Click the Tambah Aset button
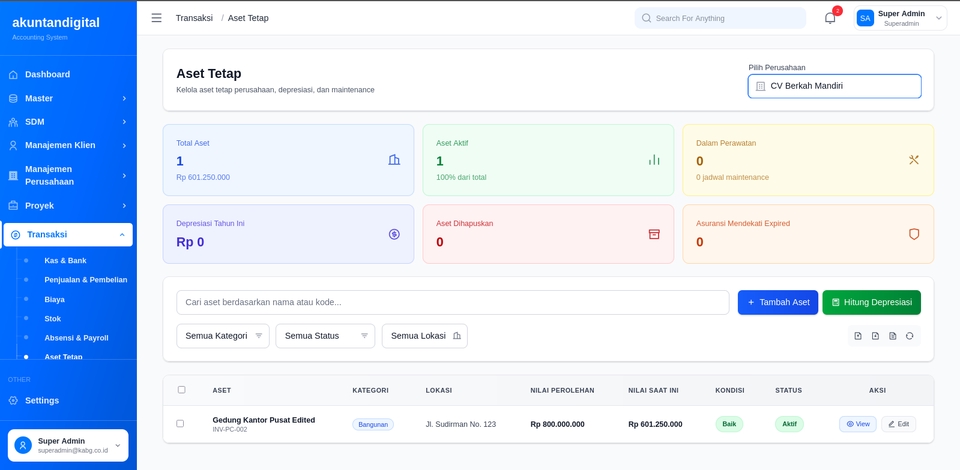The height and width of the screenshot is (470, 960). click(777, 302)
